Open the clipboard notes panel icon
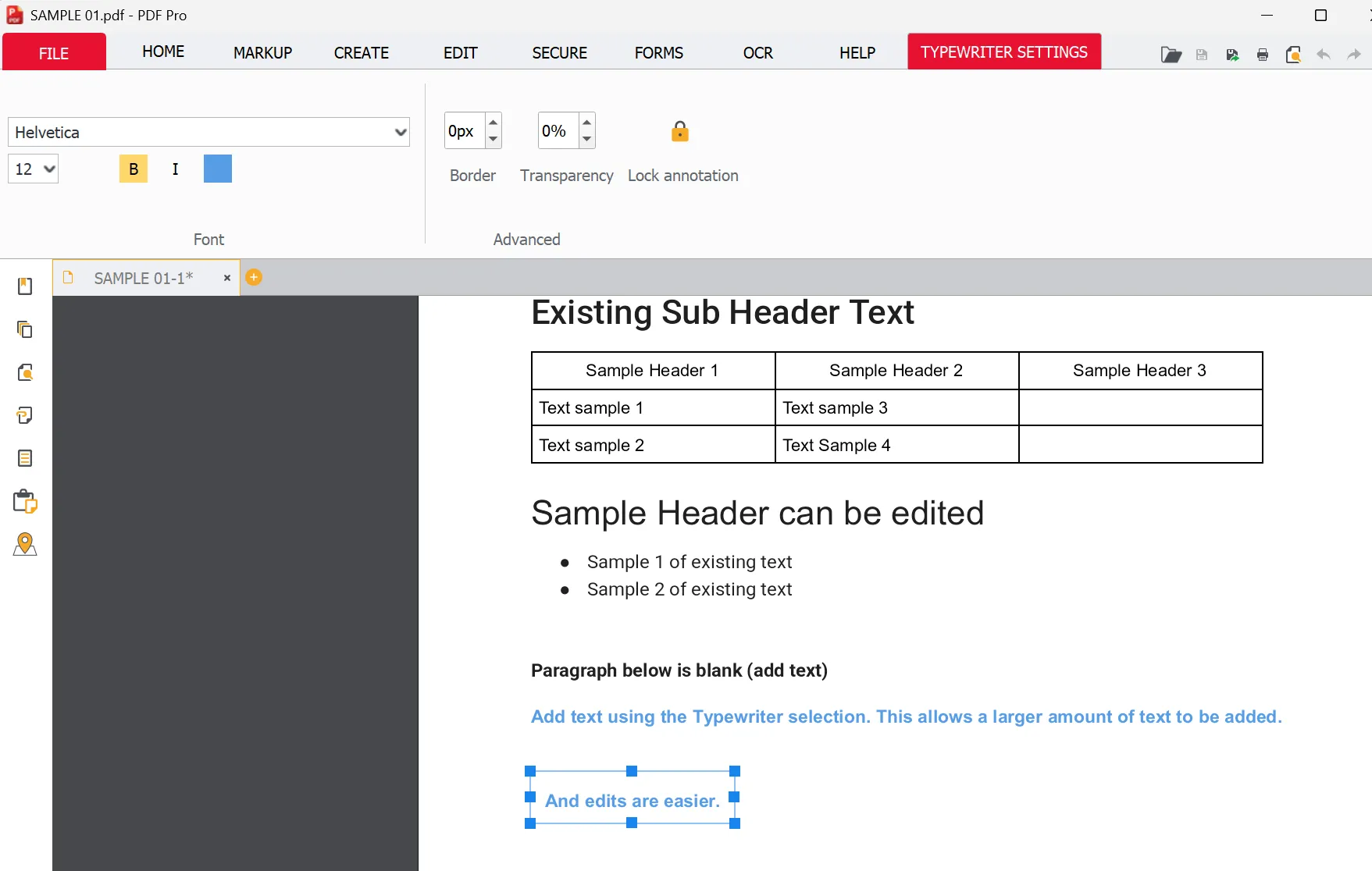This screenshot has height=871, width=1372. tap(25, 501)
